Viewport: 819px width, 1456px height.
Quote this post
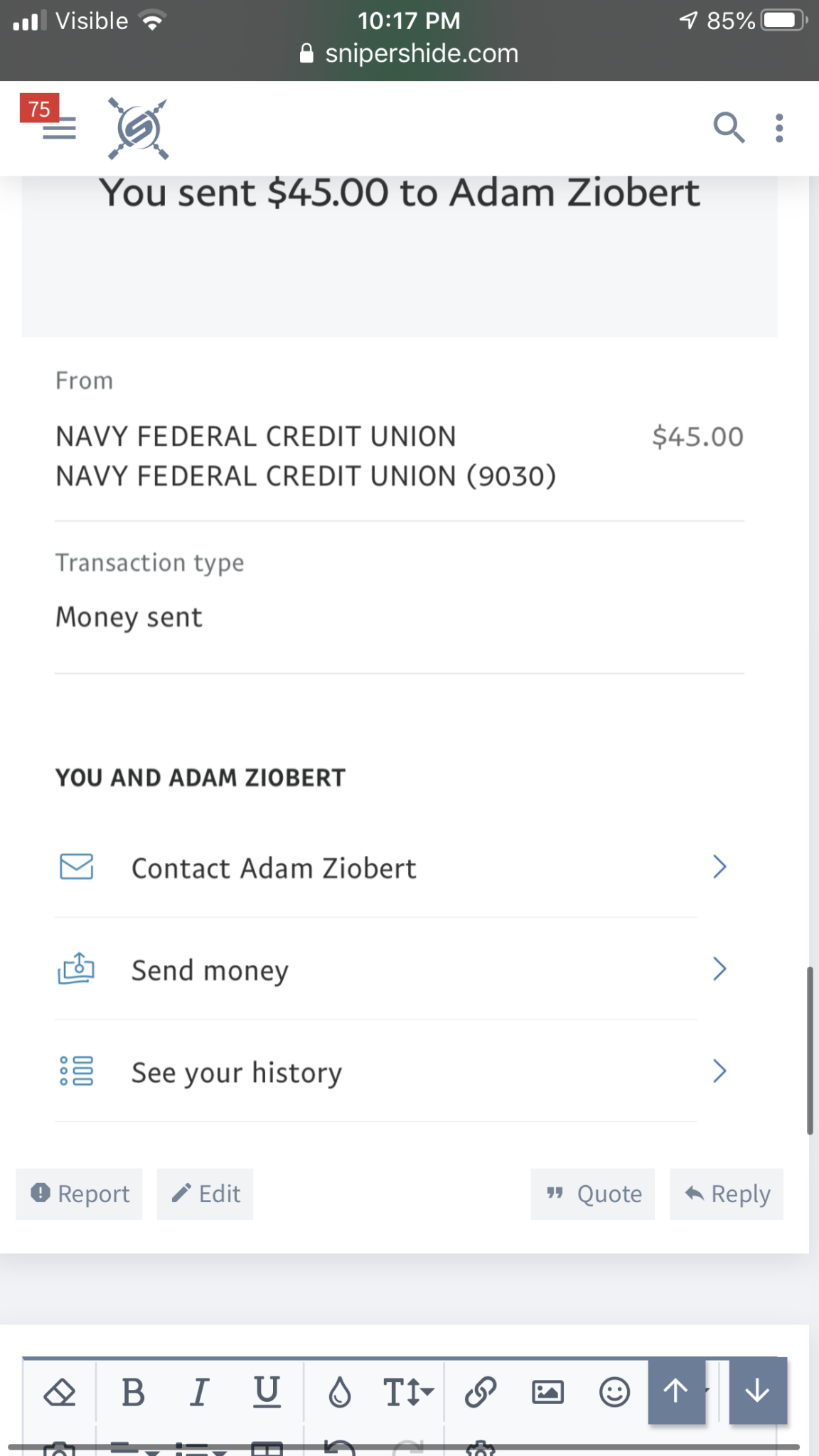[593, 1194]
